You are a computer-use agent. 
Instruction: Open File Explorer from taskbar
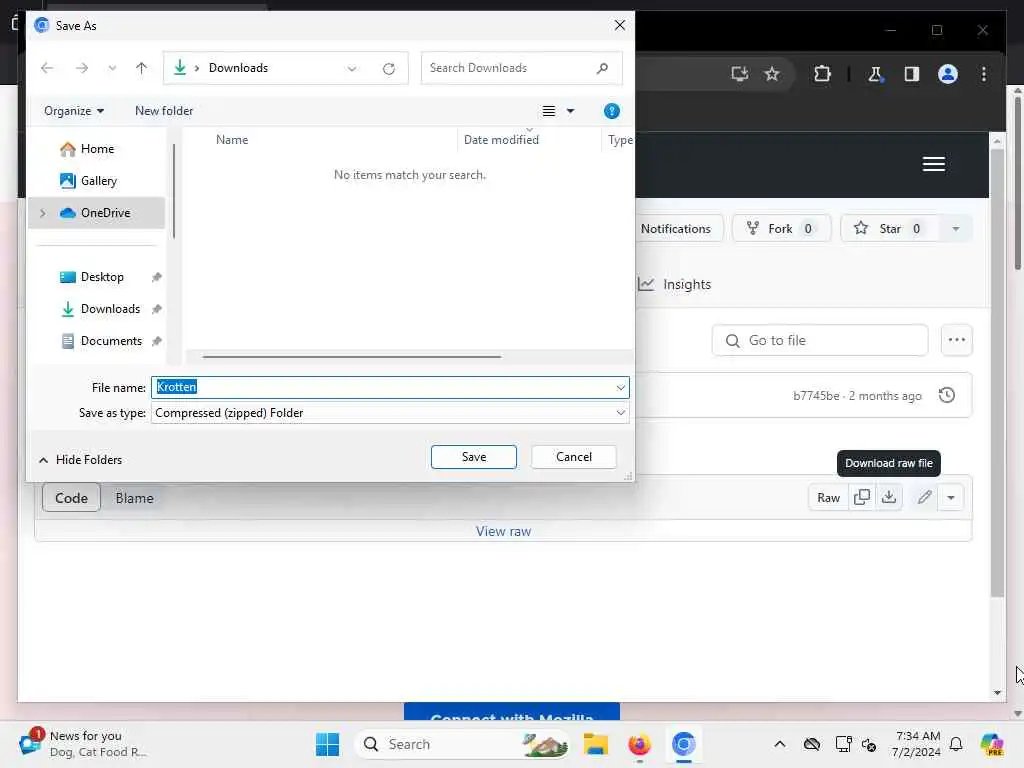596,744
